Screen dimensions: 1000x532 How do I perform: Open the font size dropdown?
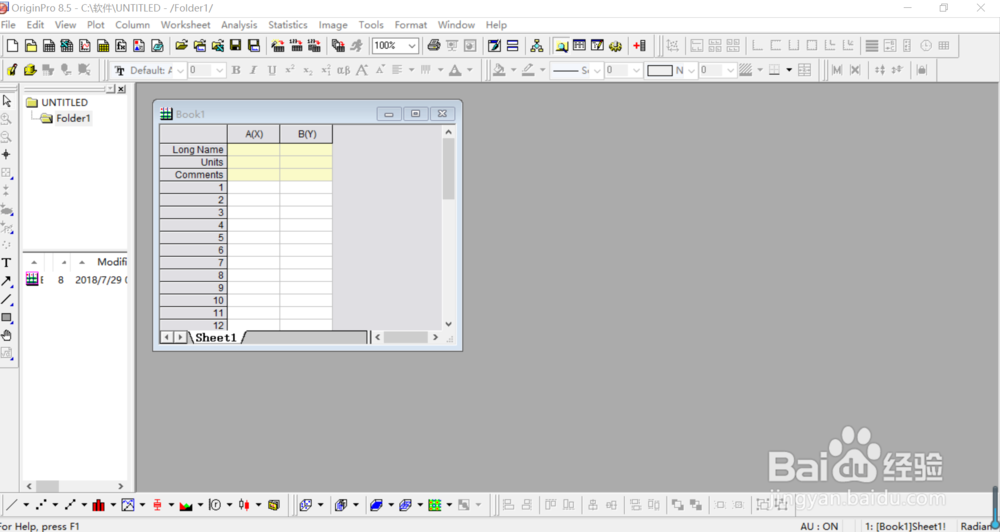pos(219,70)
